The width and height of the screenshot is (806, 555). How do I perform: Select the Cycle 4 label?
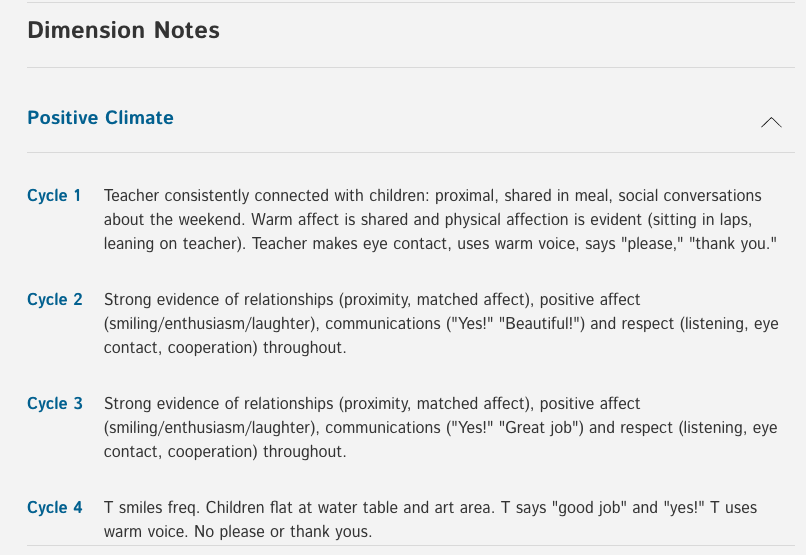coord(55,507)
